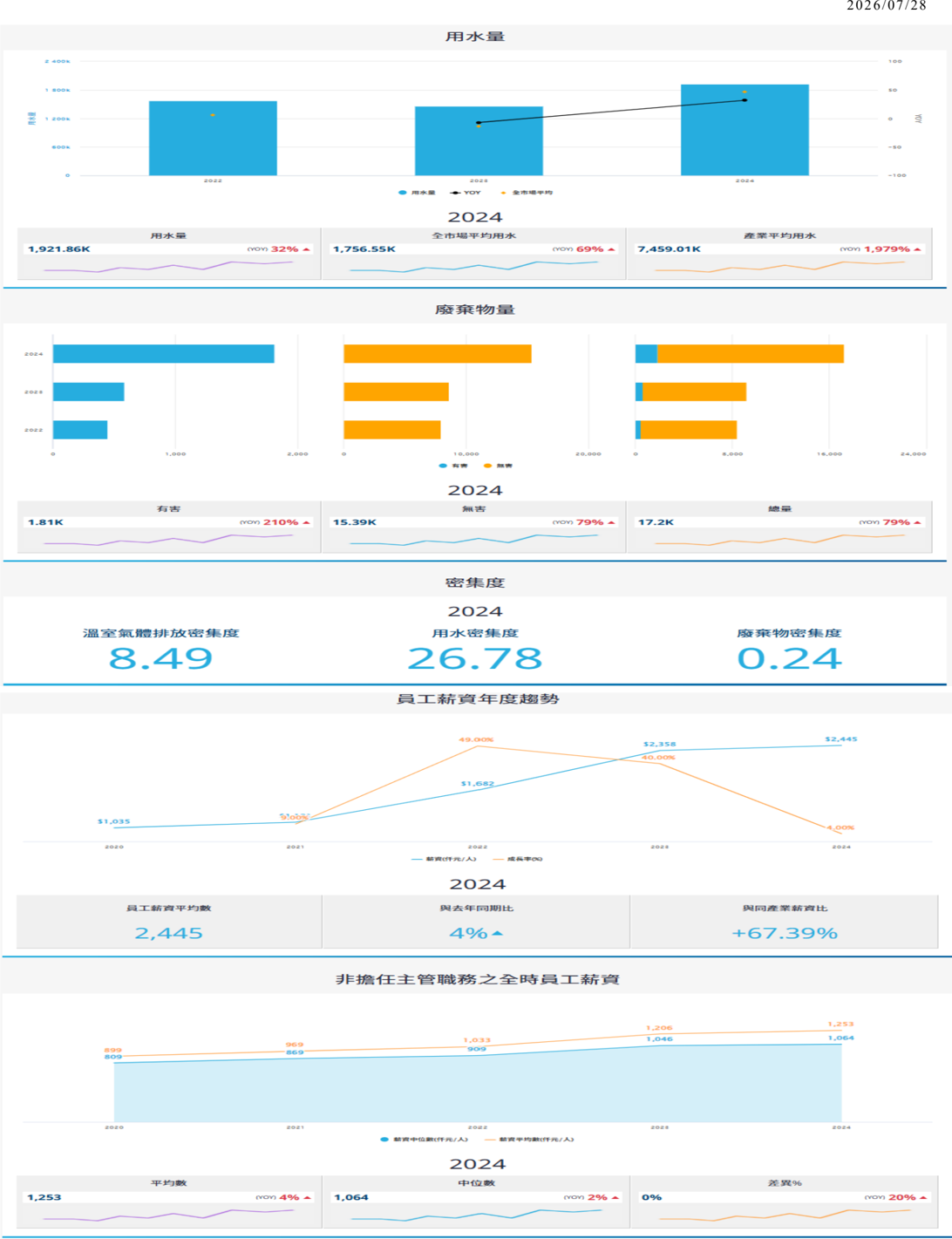Screen dimensions: 952x1239
Task: Click the black YOY data point on the 2023 bar
Action: coord(479,123)
